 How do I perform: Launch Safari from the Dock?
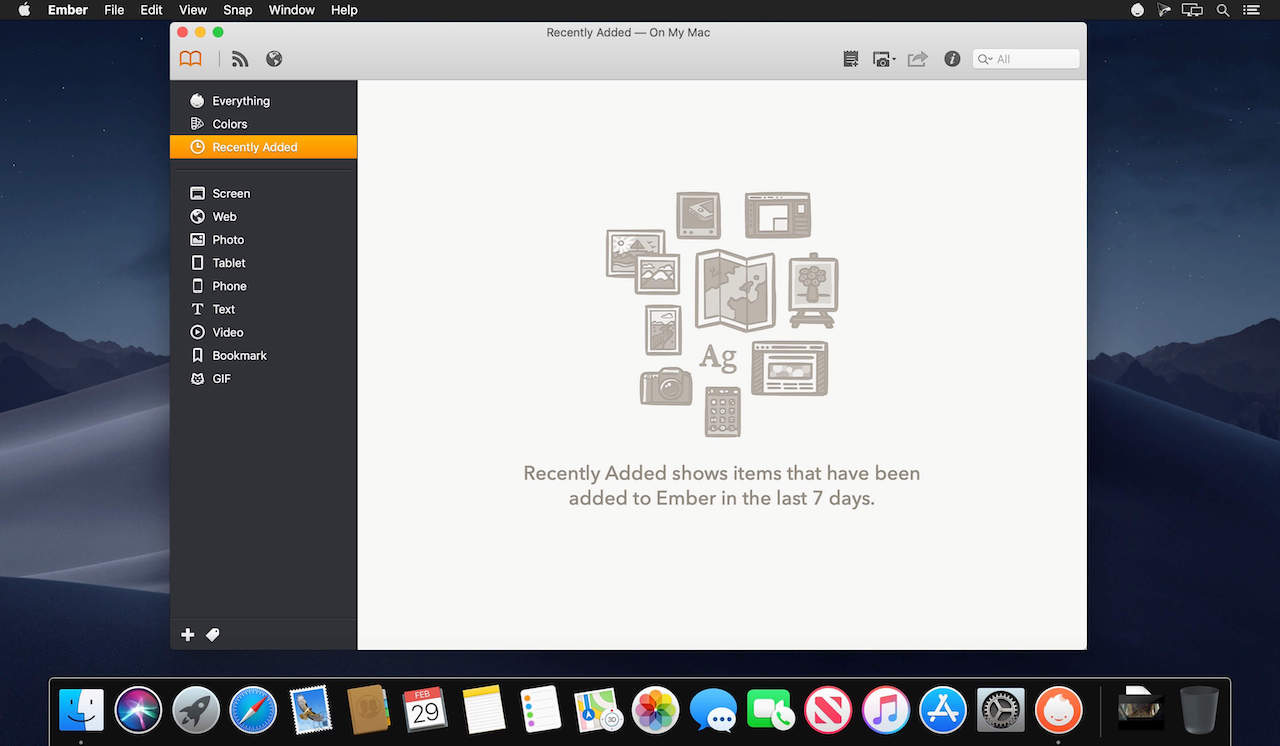253,710
